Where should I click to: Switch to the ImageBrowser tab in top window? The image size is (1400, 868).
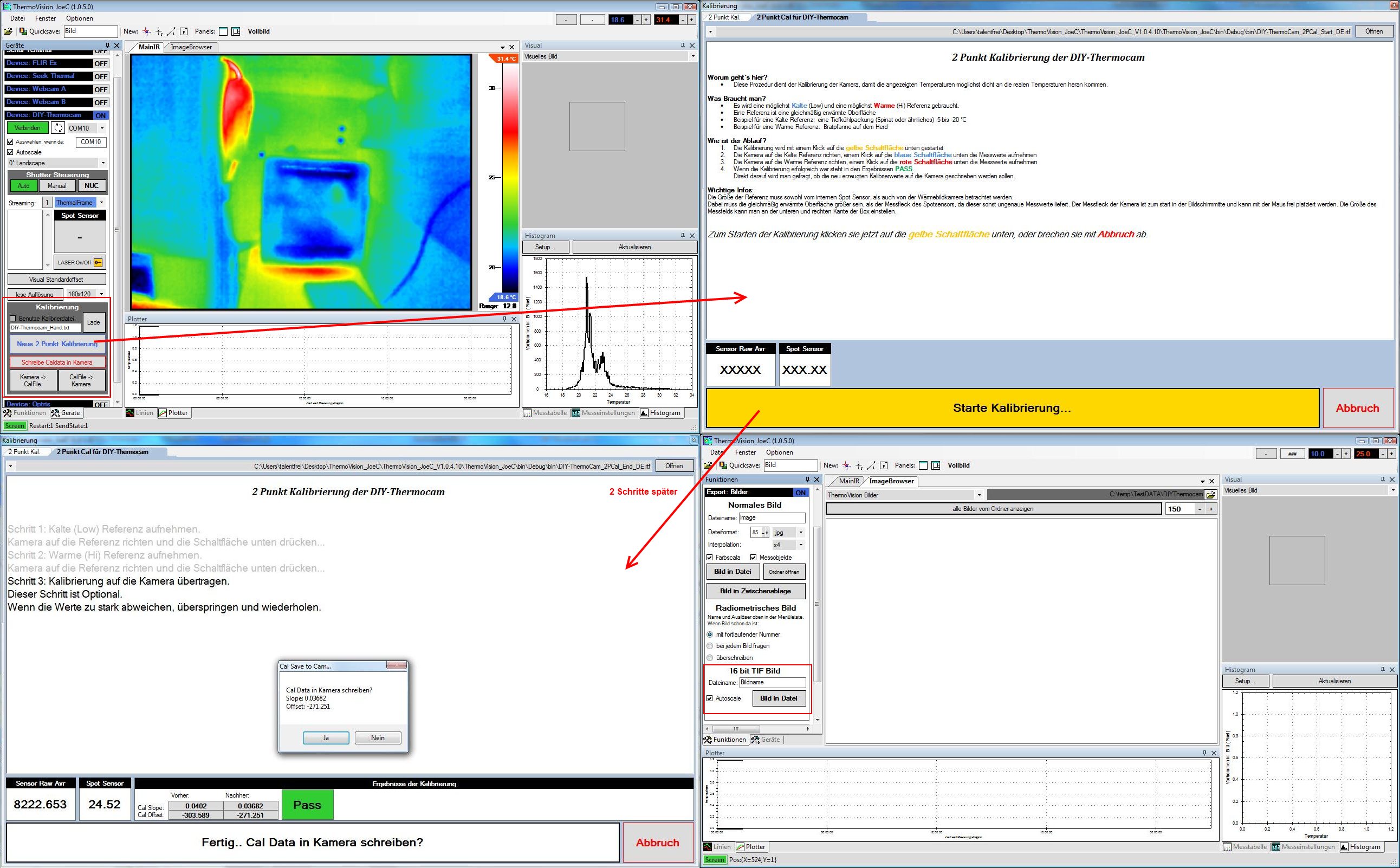[191, 47]
